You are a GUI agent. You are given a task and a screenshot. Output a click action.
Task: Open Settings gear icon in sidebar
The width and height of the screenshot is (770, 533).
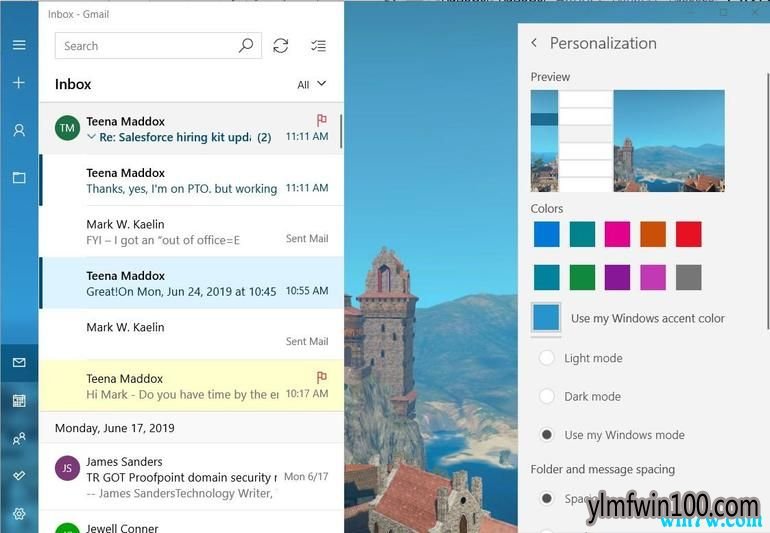pos(19,514)
